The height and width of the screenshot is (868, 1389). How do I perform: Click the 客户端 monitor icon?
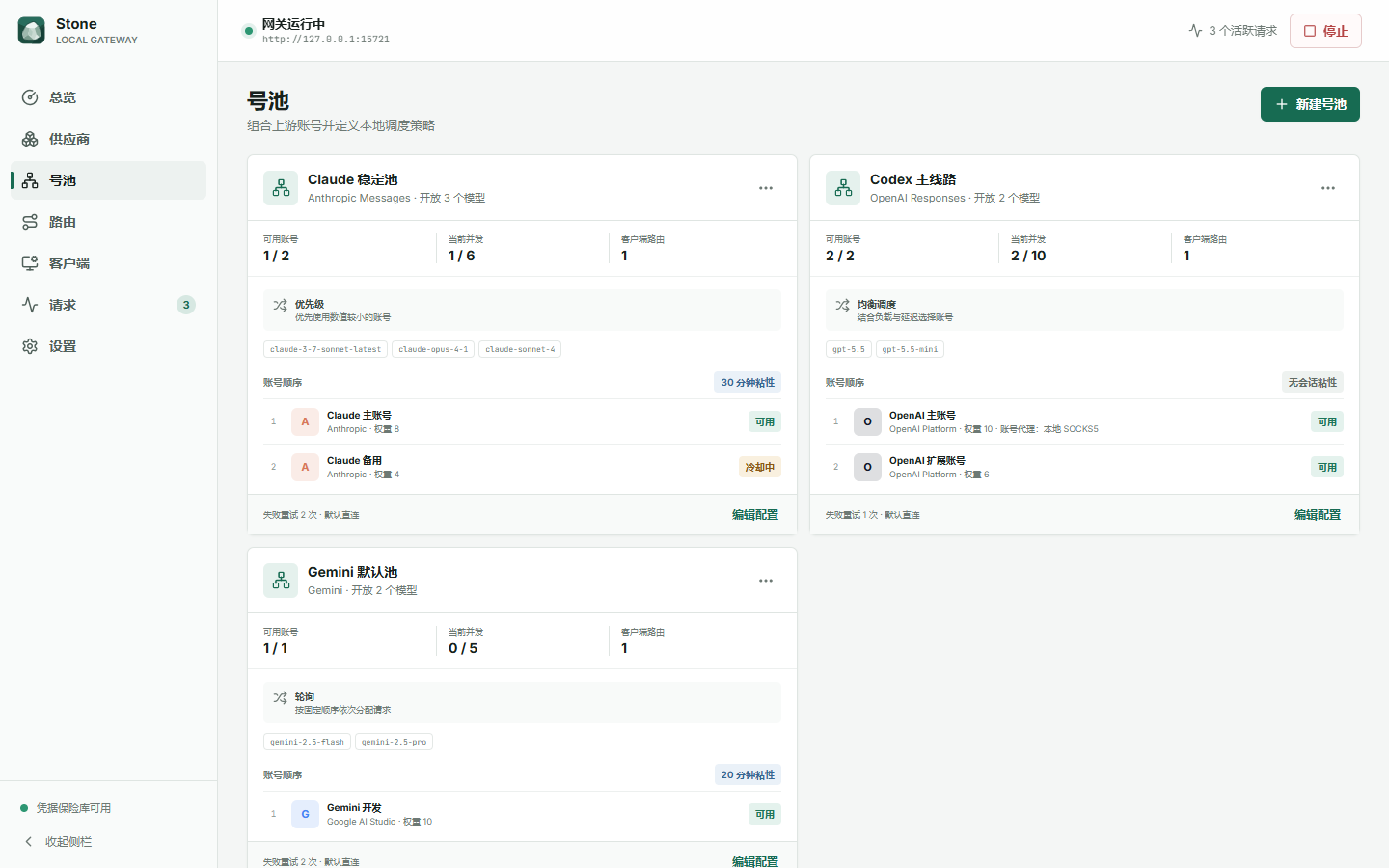click(30, 263)
